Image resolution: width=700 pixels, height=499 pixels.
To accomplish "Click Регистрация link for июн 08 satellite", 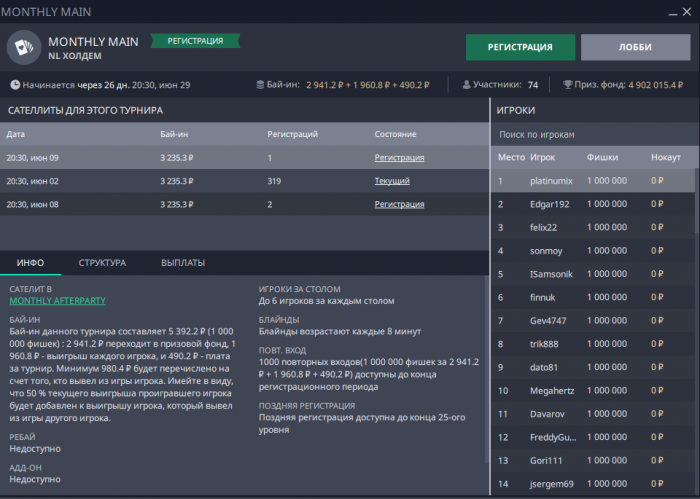I will pos(399,204).
